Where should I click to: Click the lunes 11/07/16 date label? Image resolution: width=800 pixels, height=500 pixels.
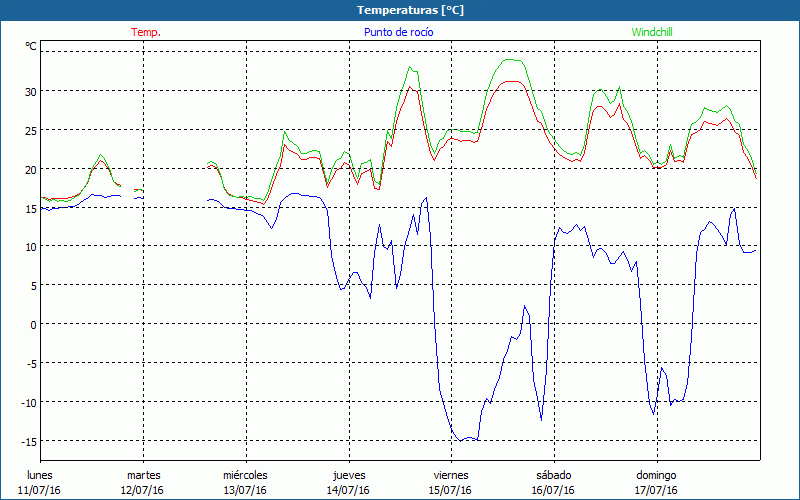[39, 482]
